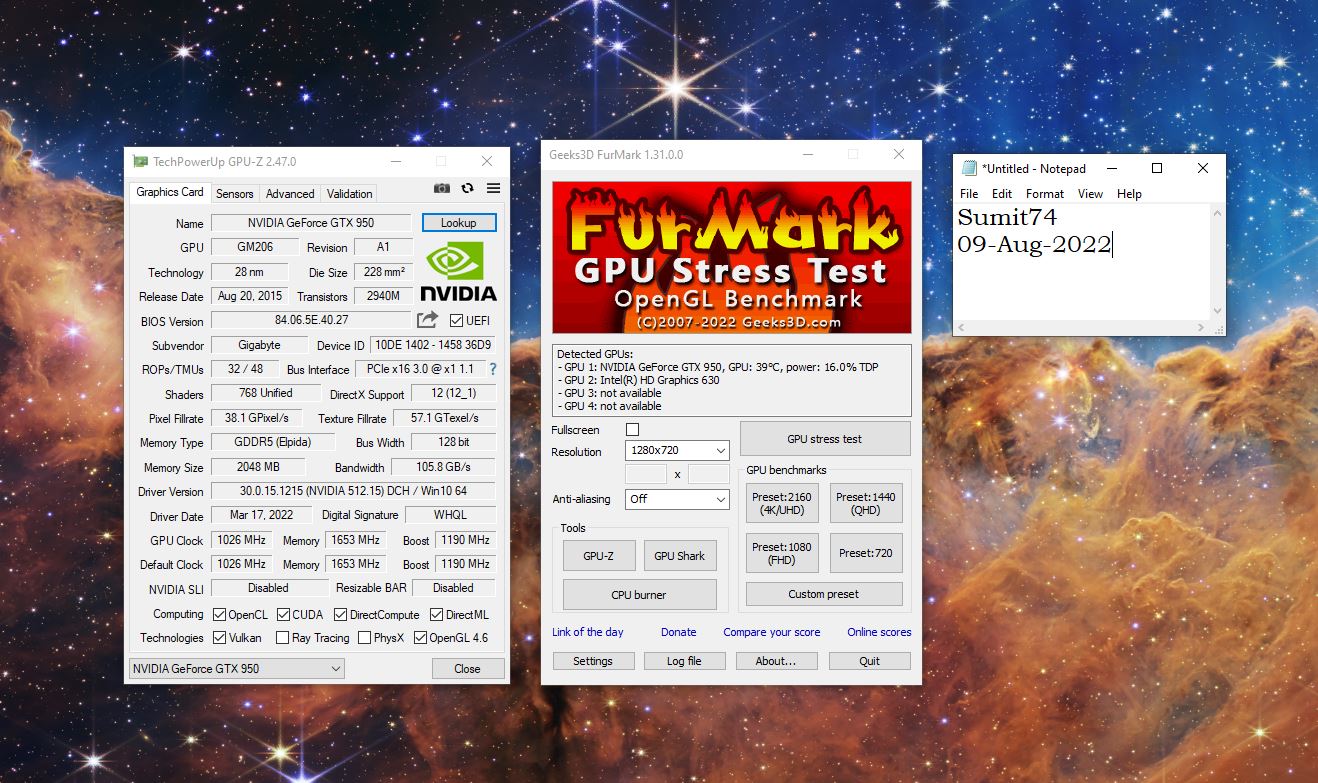Open the NVIDIA GeForce GTX 950 GPU selector
The width and height of the screenshot is (1318, 783).
237,668
